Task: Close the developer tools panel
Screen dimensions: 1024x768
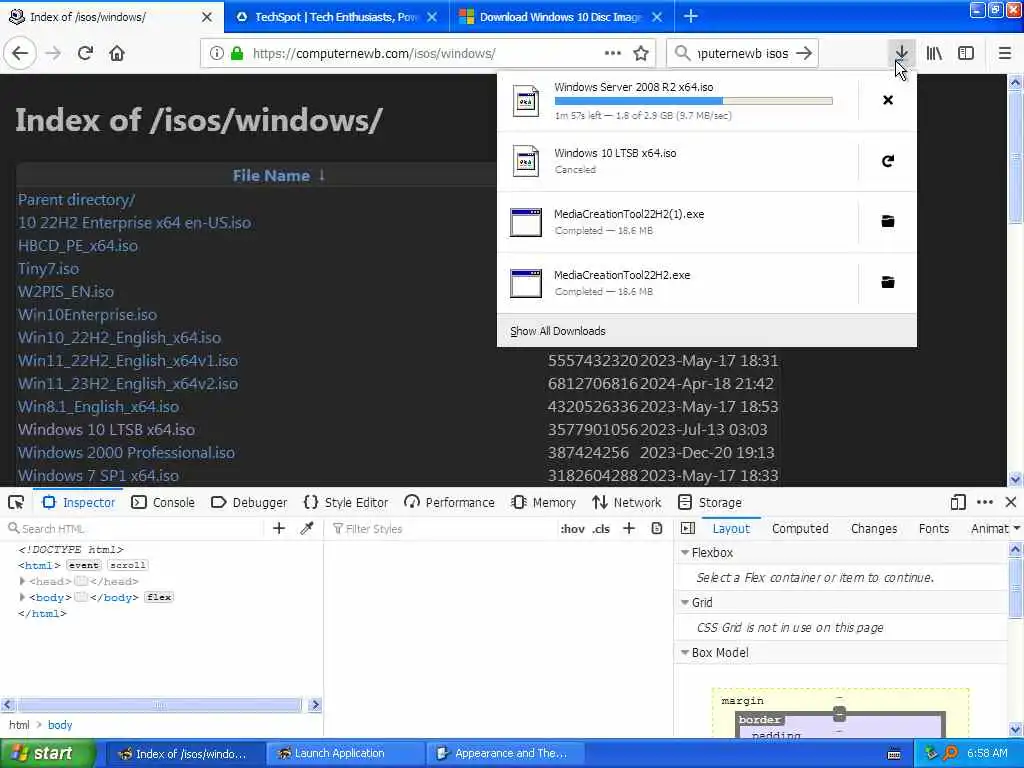Action: pos(1011,502)
